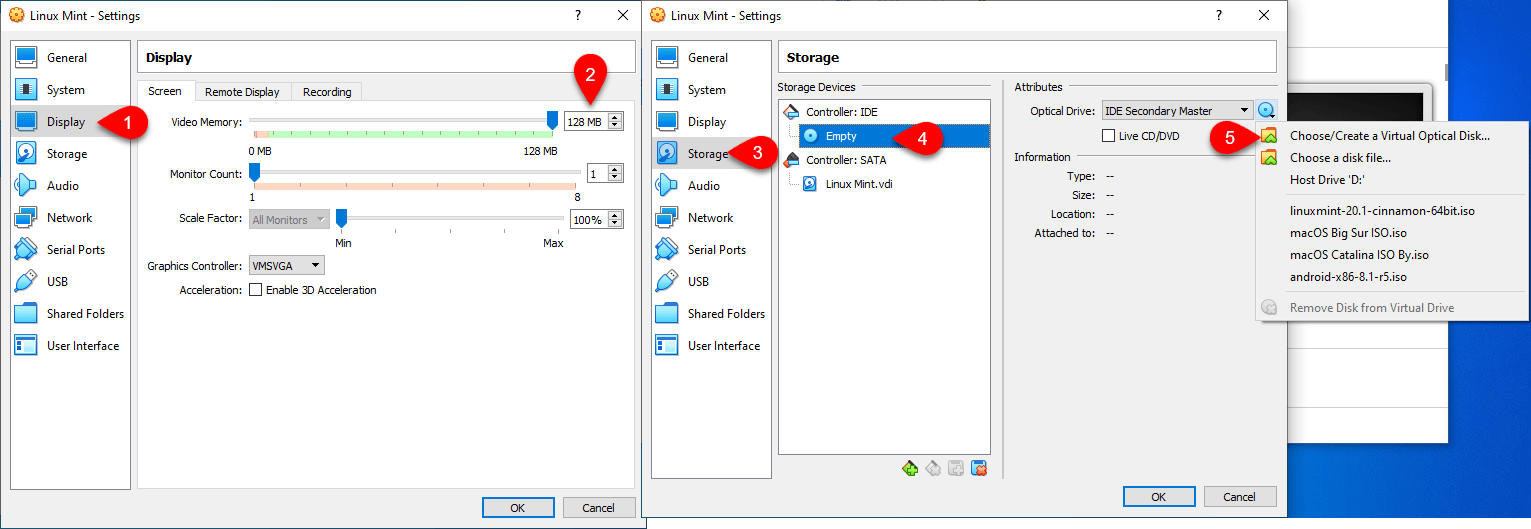Select 'Choose a disk file...' menu entry
Image resolution: width=1531 pixels, height=529 pixels.
point(1390,158)
